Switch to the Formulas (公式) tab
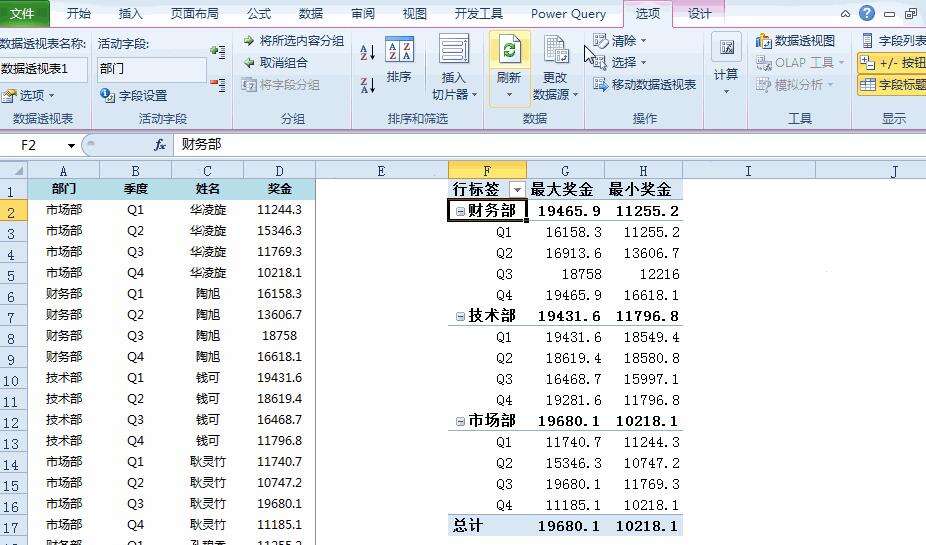The width and height of the screenshot is (926, 545). click(x=259, y=13)
